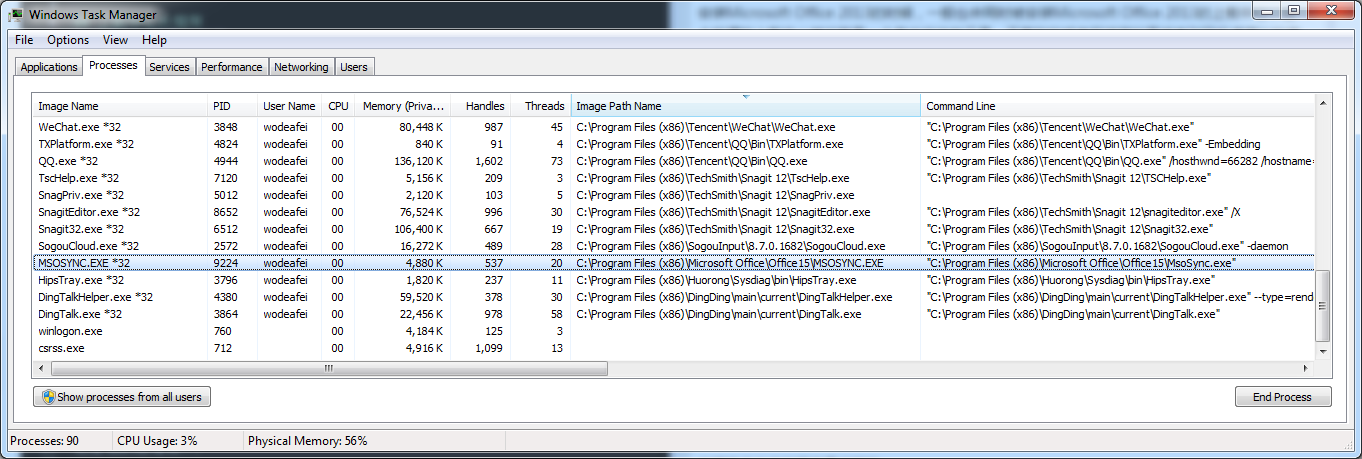The image size is (1362, 459).
Task: Sort by Command Line column header
Action: [1116, 106]
